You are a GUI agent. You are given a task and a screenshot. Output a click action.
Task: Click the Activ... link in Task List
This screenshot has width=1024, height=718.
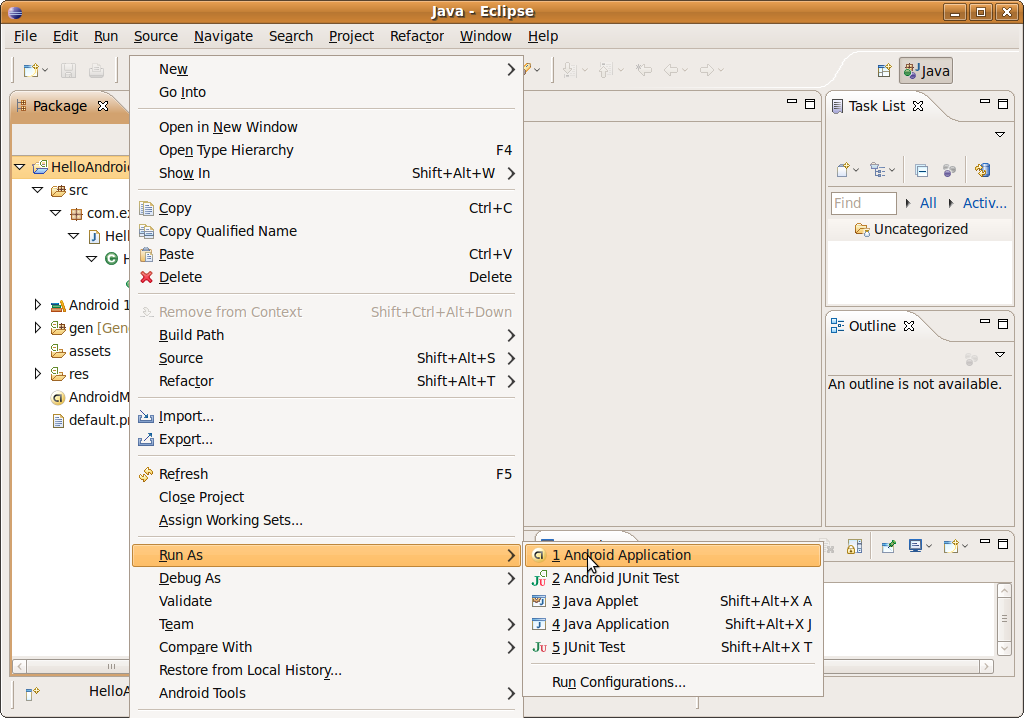pos(984,203)
